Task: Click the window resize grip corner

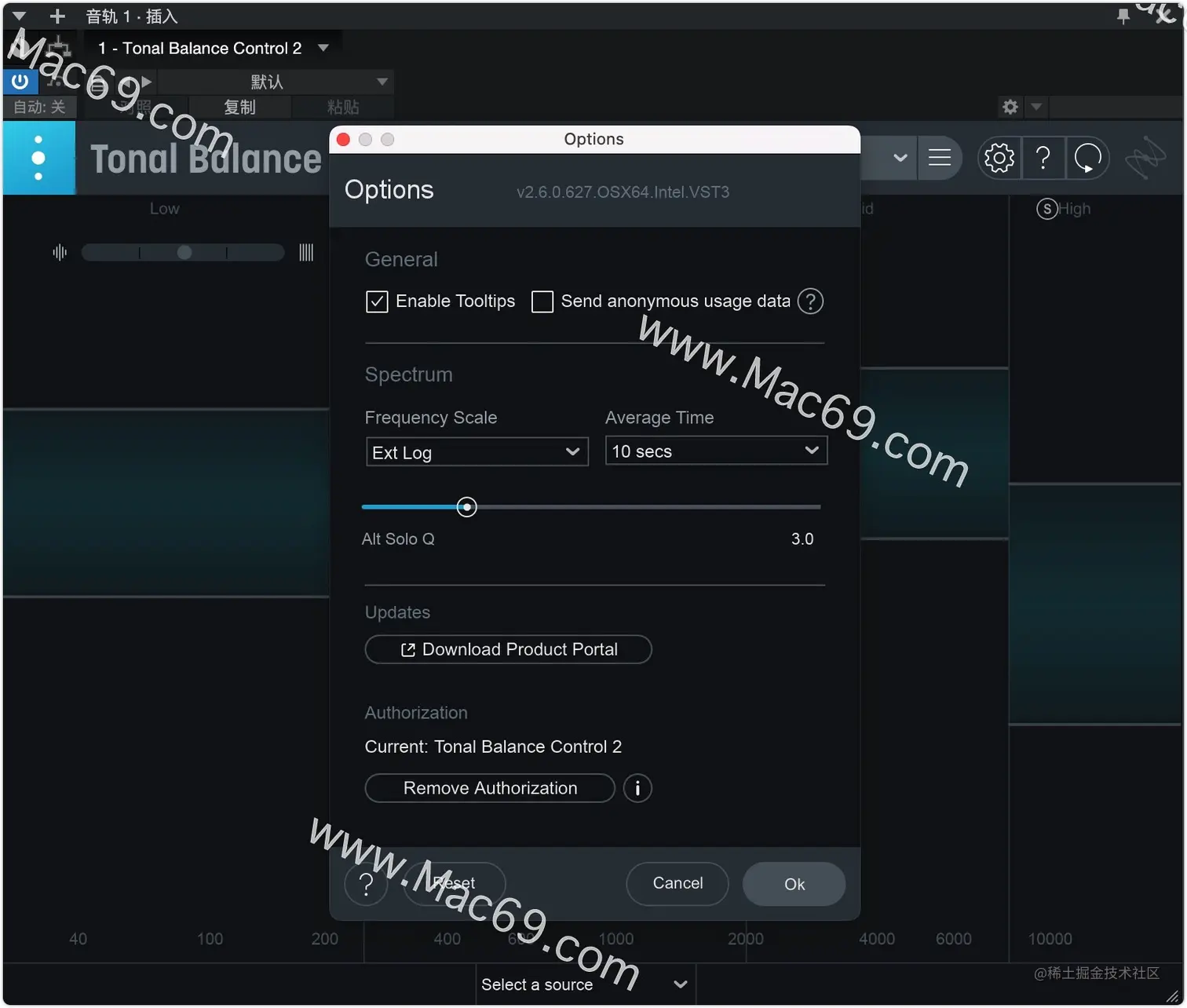Action: [x=1173, y=995]
